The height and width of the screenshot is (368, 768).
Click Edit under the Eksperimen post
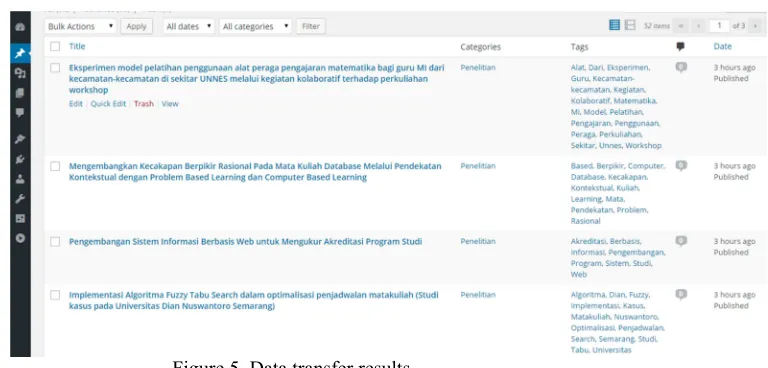(75, 104)
